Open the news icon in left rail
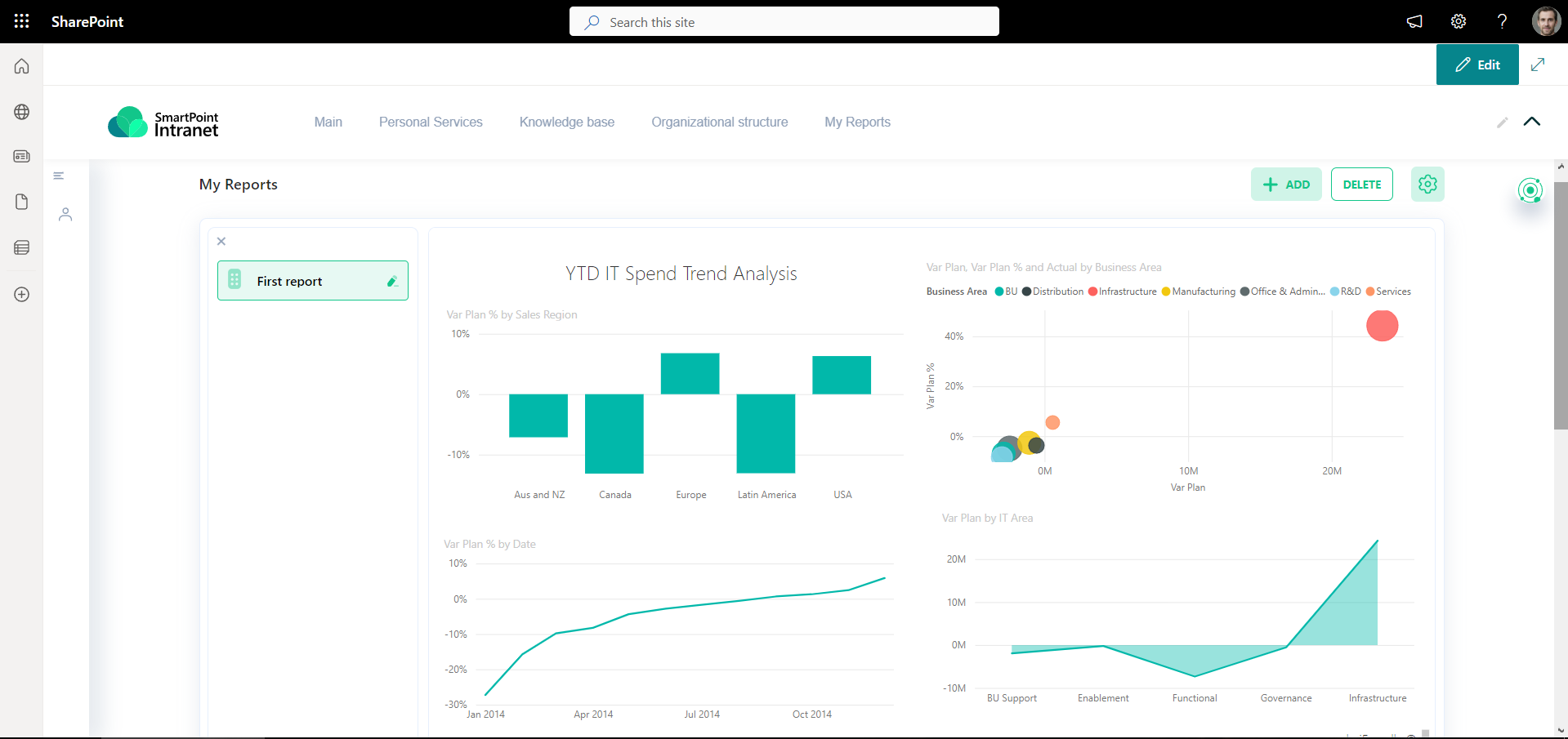 pos(22,156)
